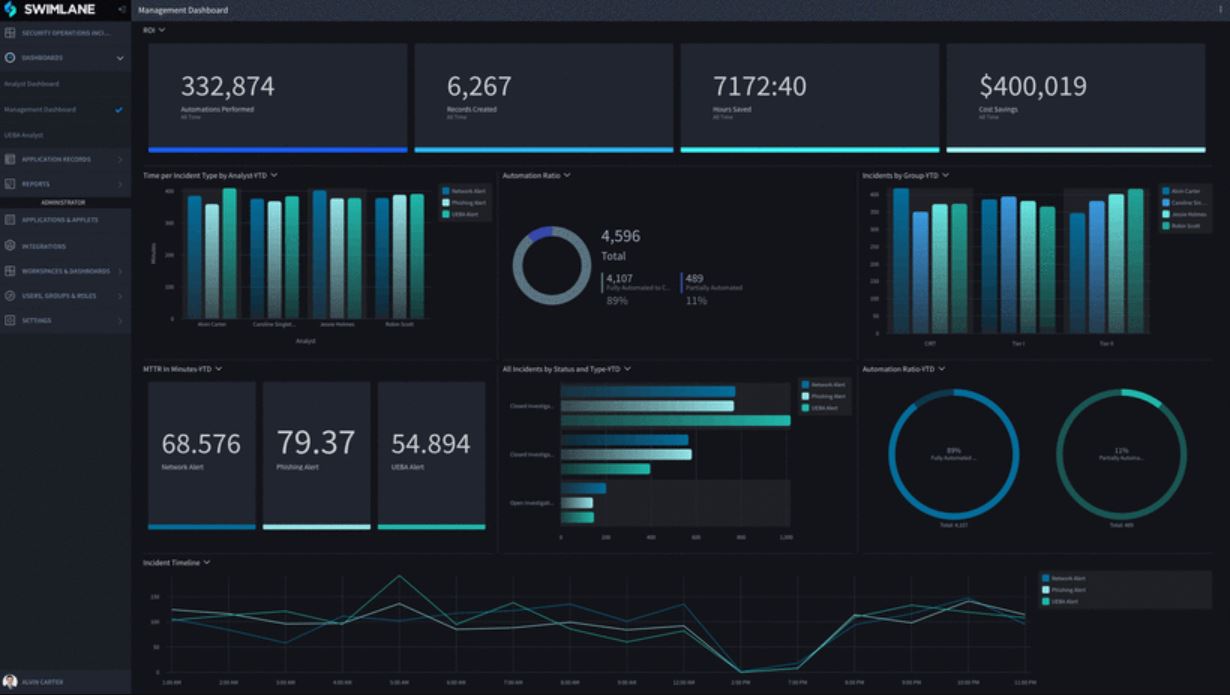Toggle Jessie Holmes in Incidents by Group legend
The image size is (1230, 695).
tap(1183, 214)
